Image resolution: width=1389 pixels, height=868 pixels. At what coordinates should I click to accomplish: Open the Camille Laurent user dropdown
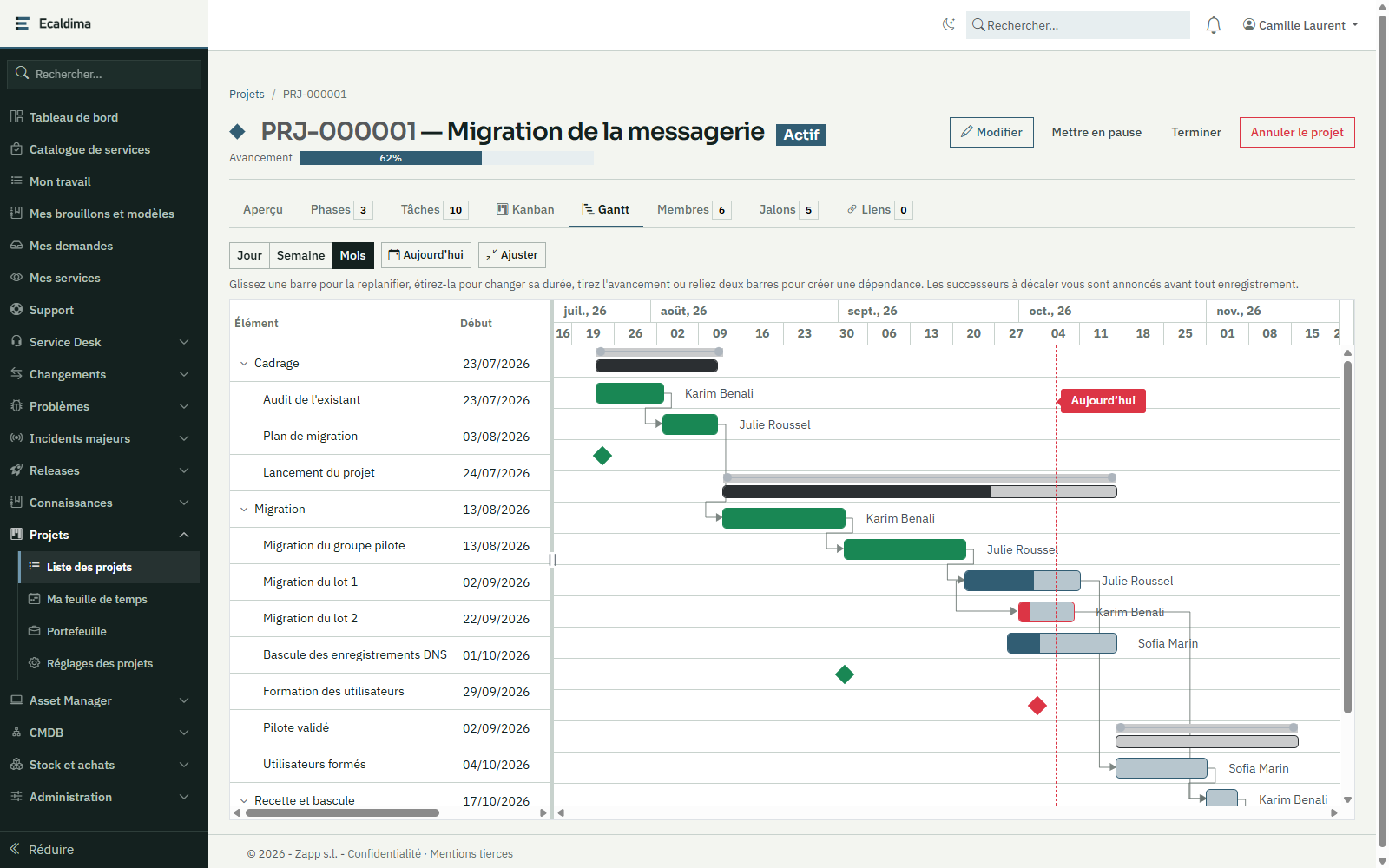click(x=1300, y=25)
